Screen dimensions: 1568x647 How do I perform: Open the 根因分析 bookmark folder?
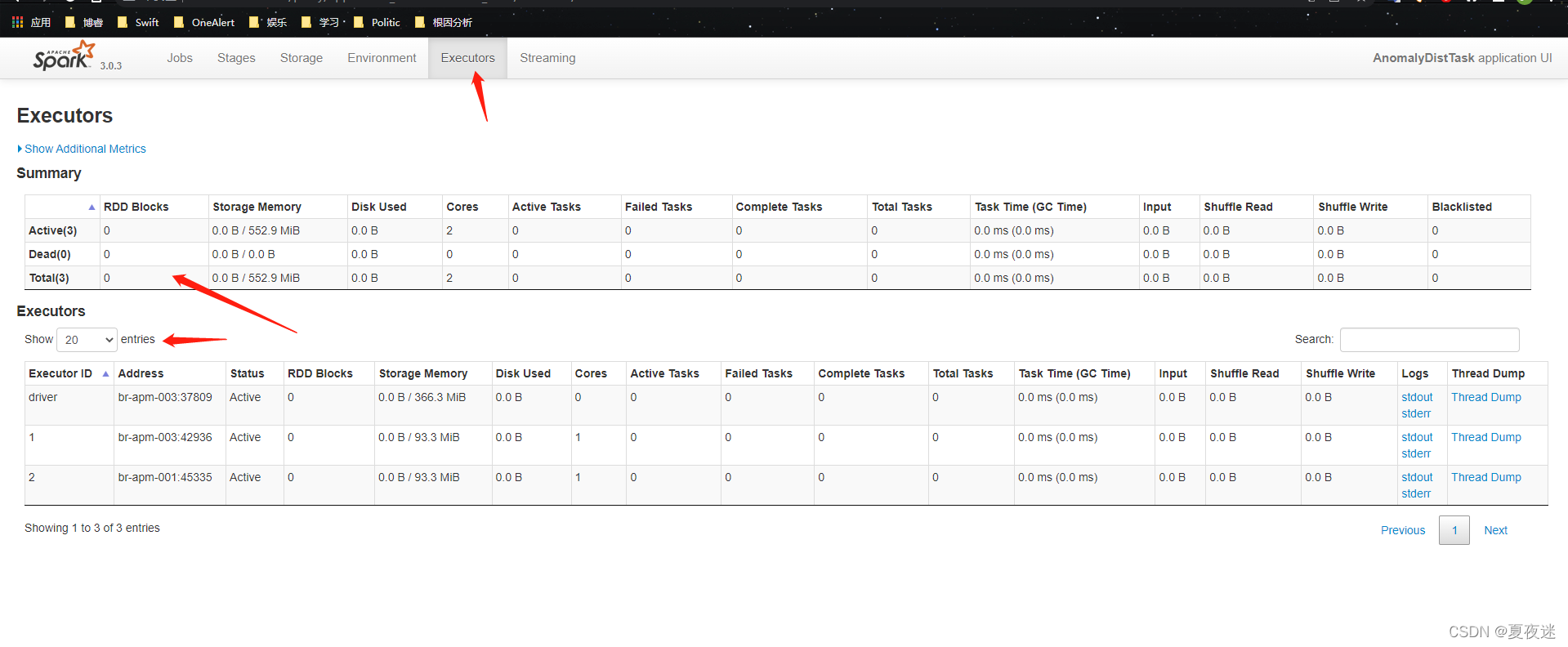tap(443, 22)
